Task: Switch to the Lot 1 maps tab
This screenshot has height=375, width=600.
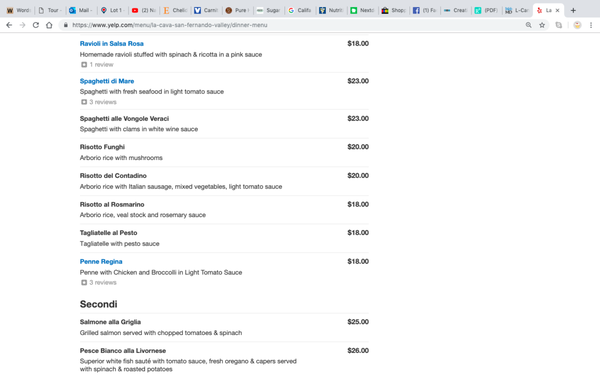Action: point(112,10)
